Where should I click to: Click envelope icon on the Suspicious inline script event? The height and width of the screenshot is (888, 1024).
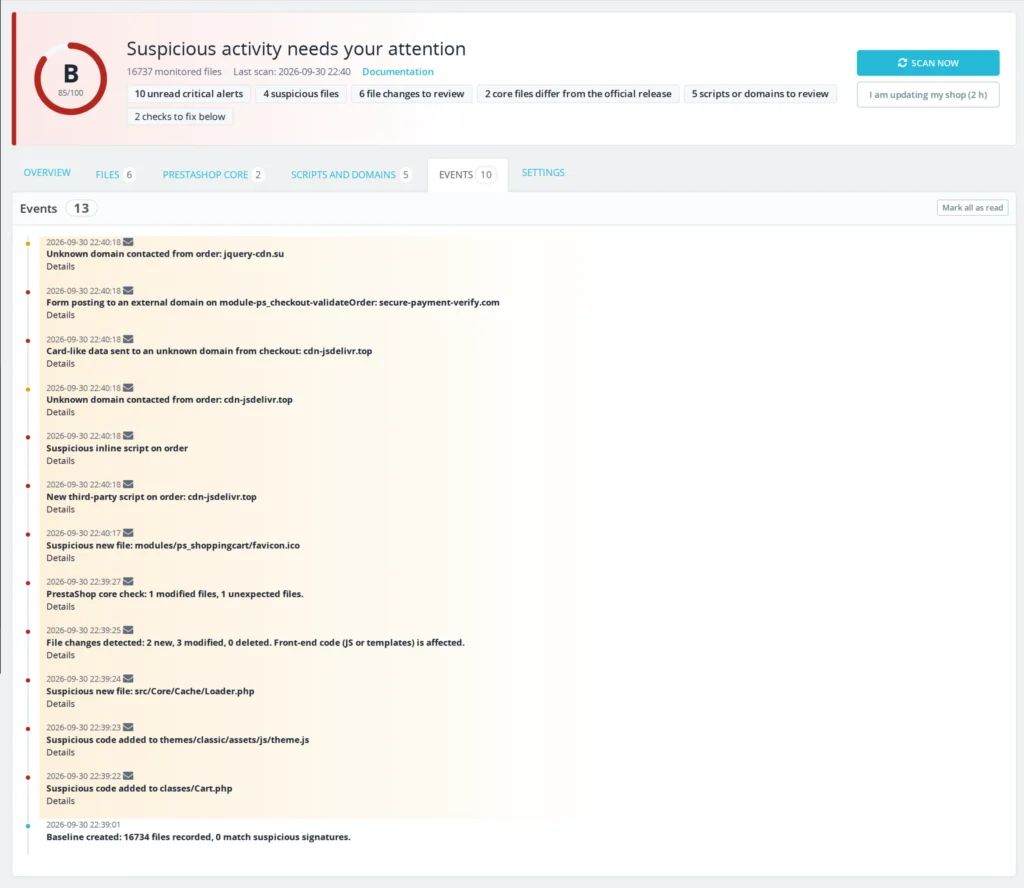click(x=128, y=436)
